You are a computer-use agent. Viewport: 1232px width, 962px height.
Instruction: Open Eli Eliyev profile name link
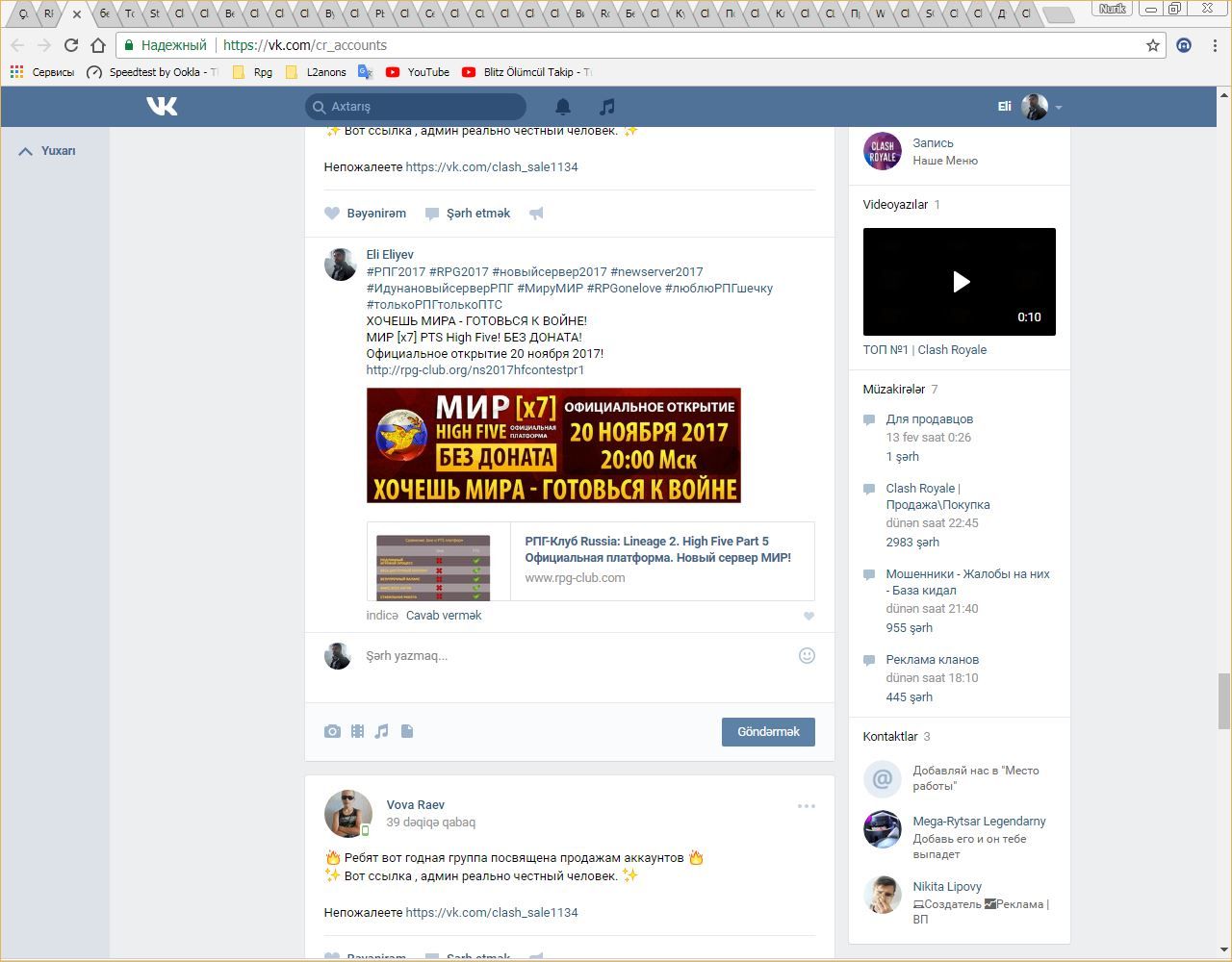(x=390, y=255)
